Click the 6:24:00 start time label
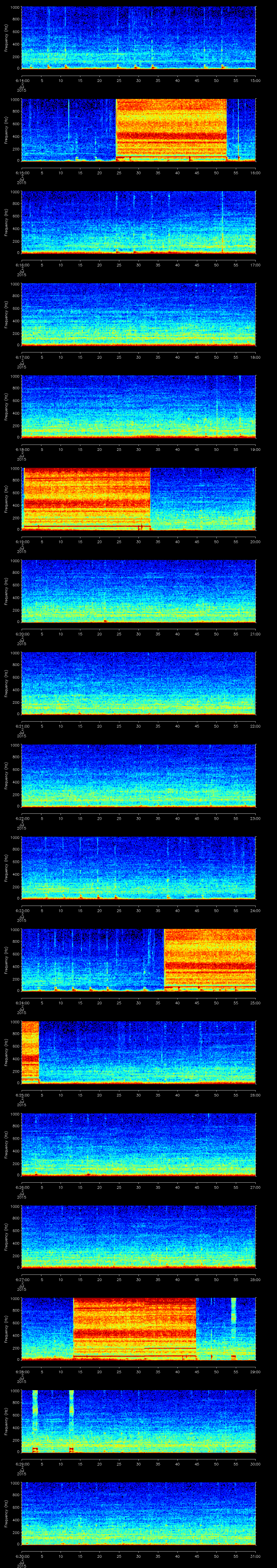277x1568 pixels. (22, 1003)
